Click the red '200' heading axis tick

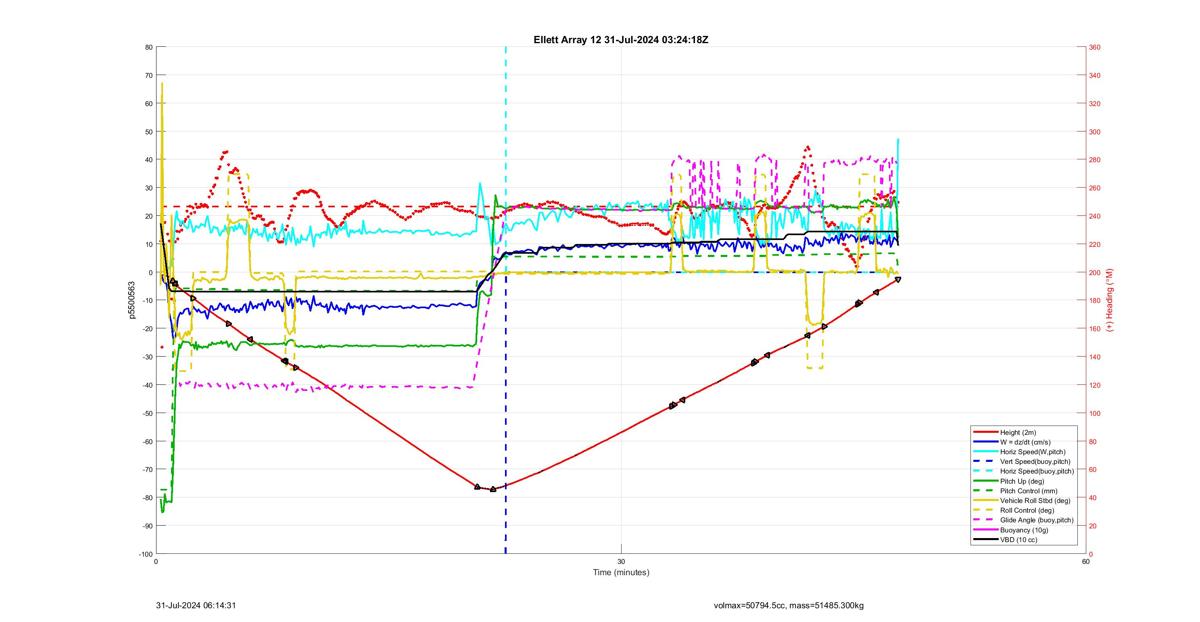[x=1095, y=272]
